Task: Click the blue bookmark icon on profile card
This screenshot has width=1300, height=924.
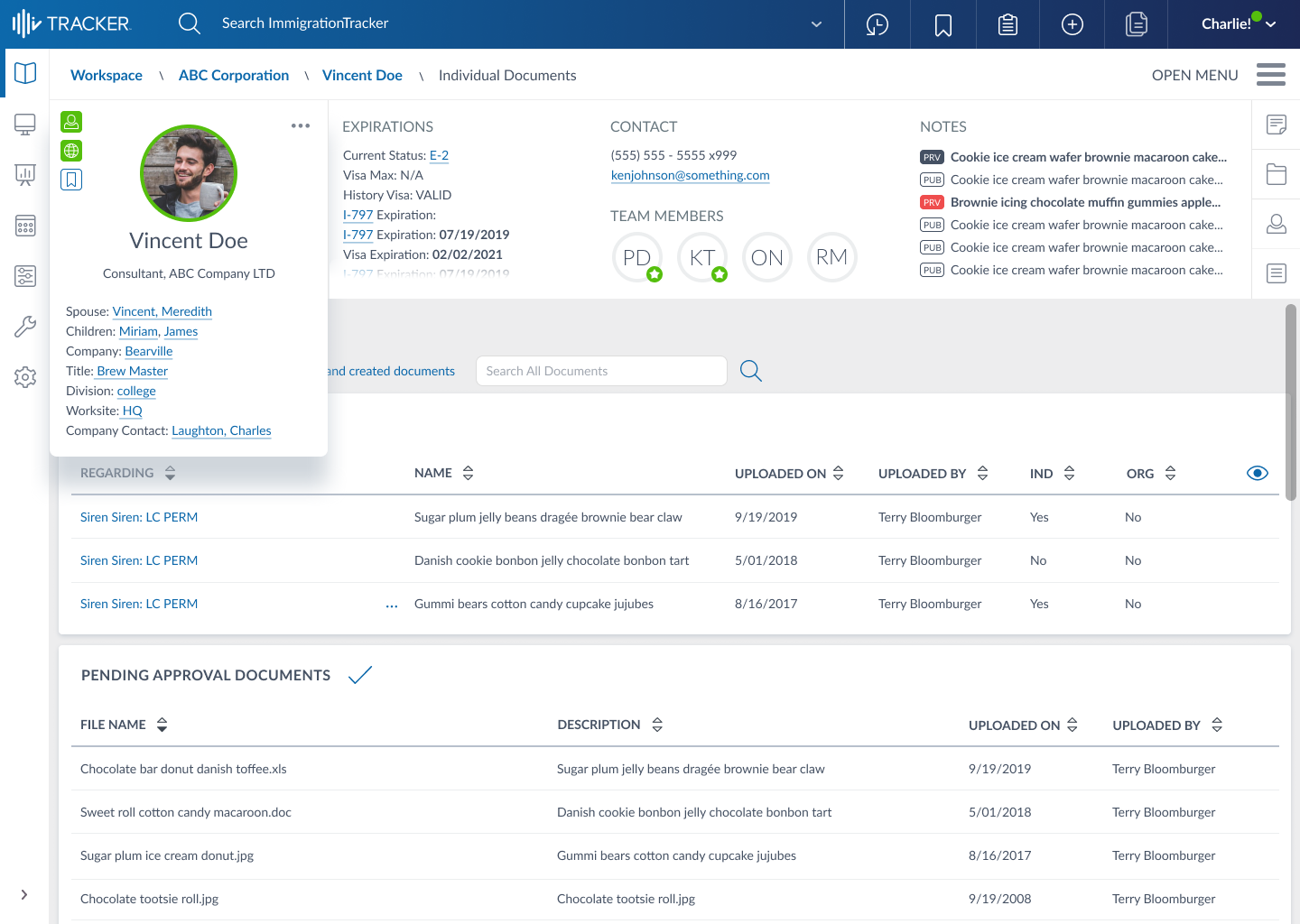Action: pos(71,180)
